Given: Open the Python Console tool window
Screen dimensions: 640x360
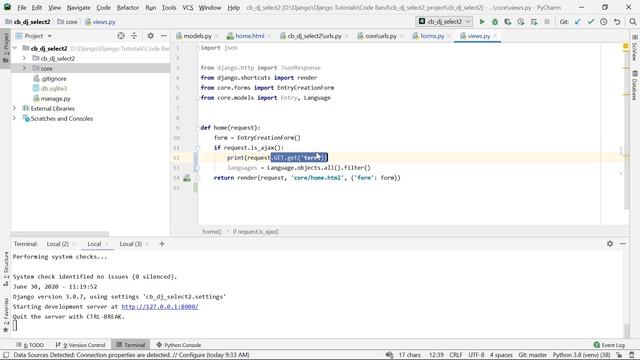Looking at the screenshot, I should (x=178, y=345).
